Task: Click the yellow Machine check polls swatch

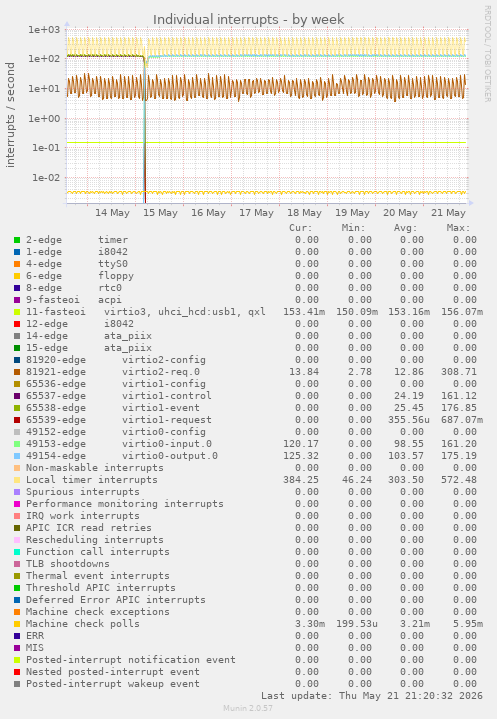Action: tap(17, 624)
